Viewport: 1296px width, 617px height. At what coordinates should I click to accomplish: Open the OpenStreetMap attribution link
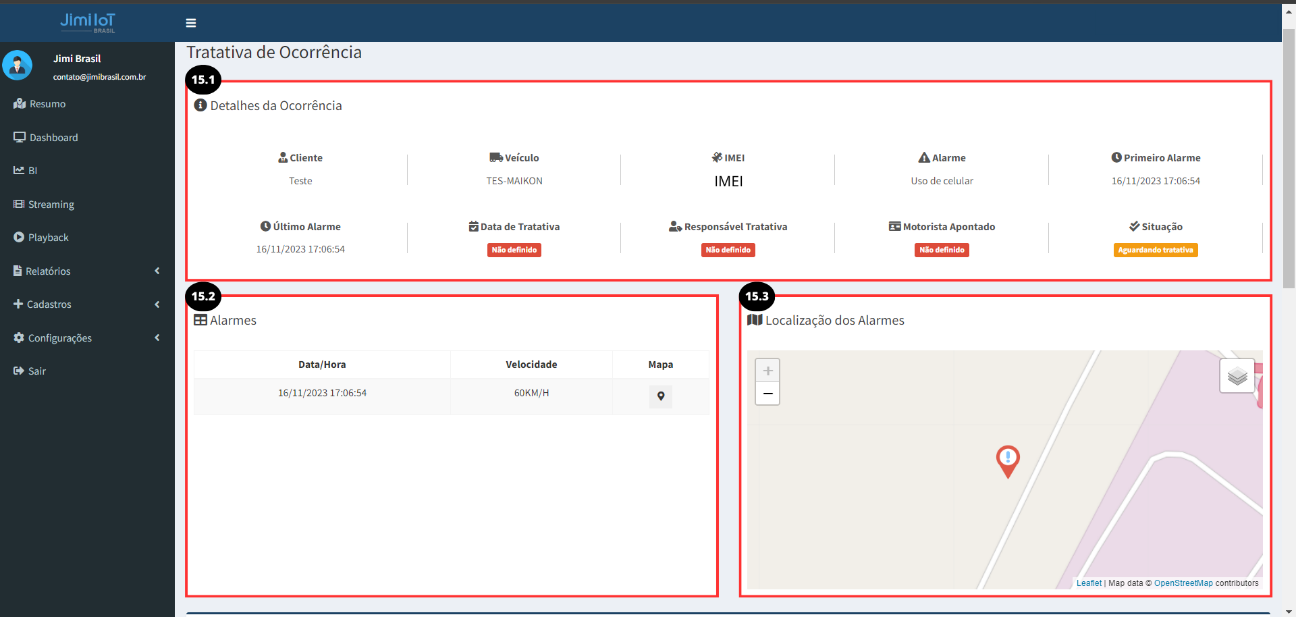coord(1183,583)
